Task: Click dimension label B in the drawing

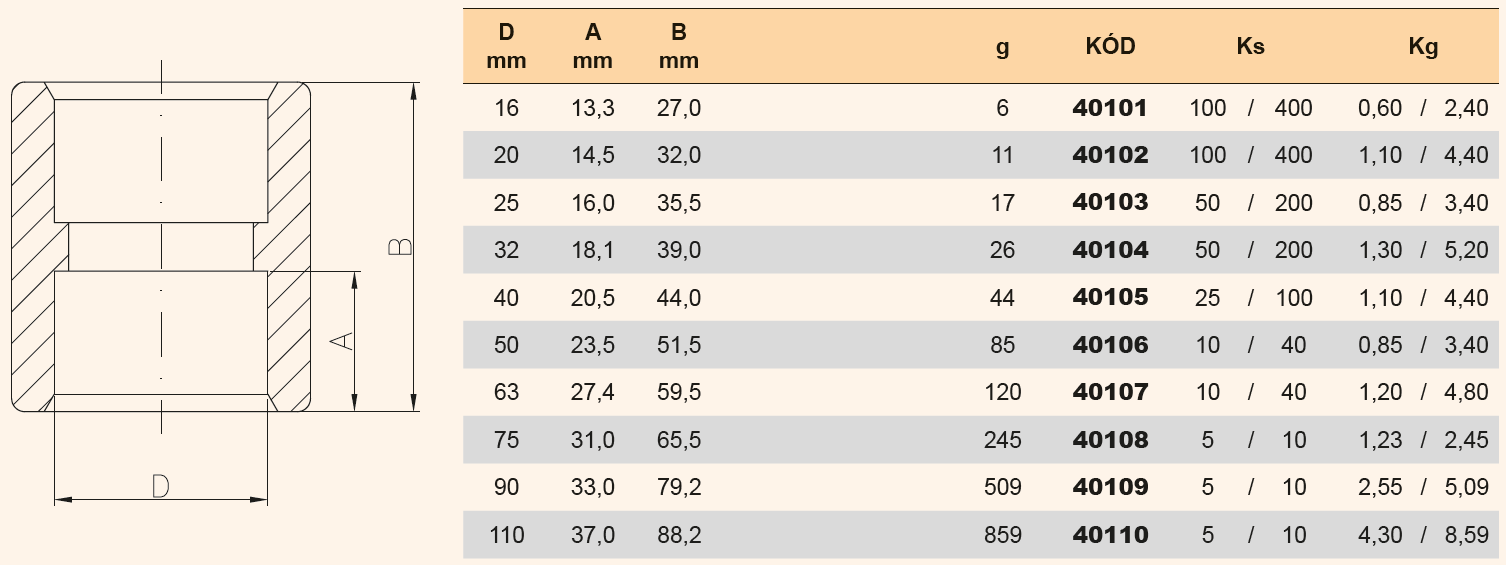Action: point(400,247)
